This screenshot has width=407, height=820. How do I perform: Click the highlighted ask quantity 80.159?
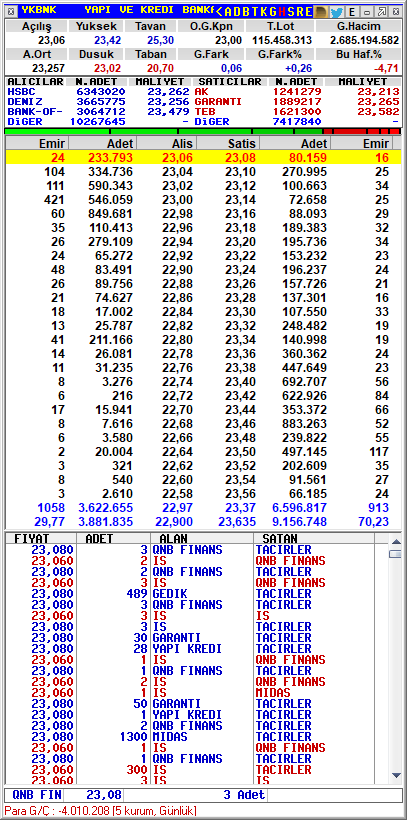pos(306,158)
